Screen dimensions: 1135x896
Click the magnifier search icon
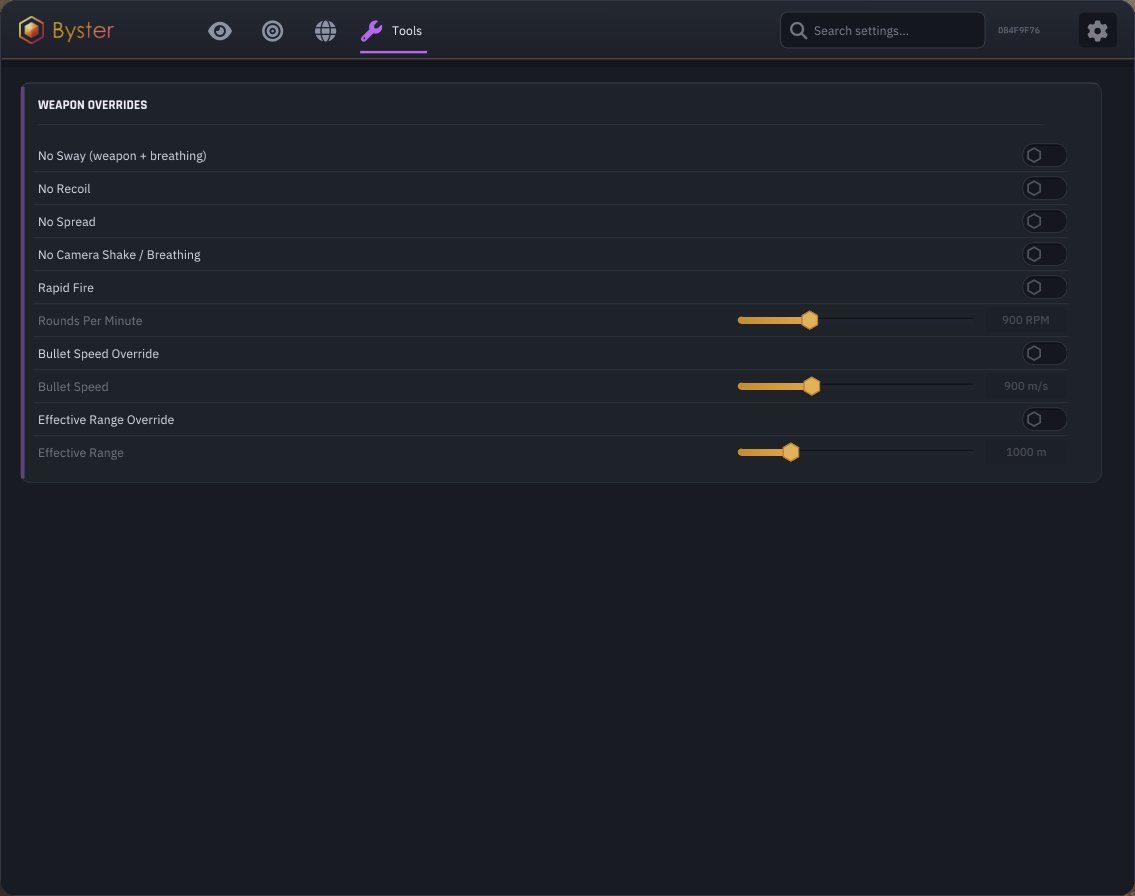point(798,30)
